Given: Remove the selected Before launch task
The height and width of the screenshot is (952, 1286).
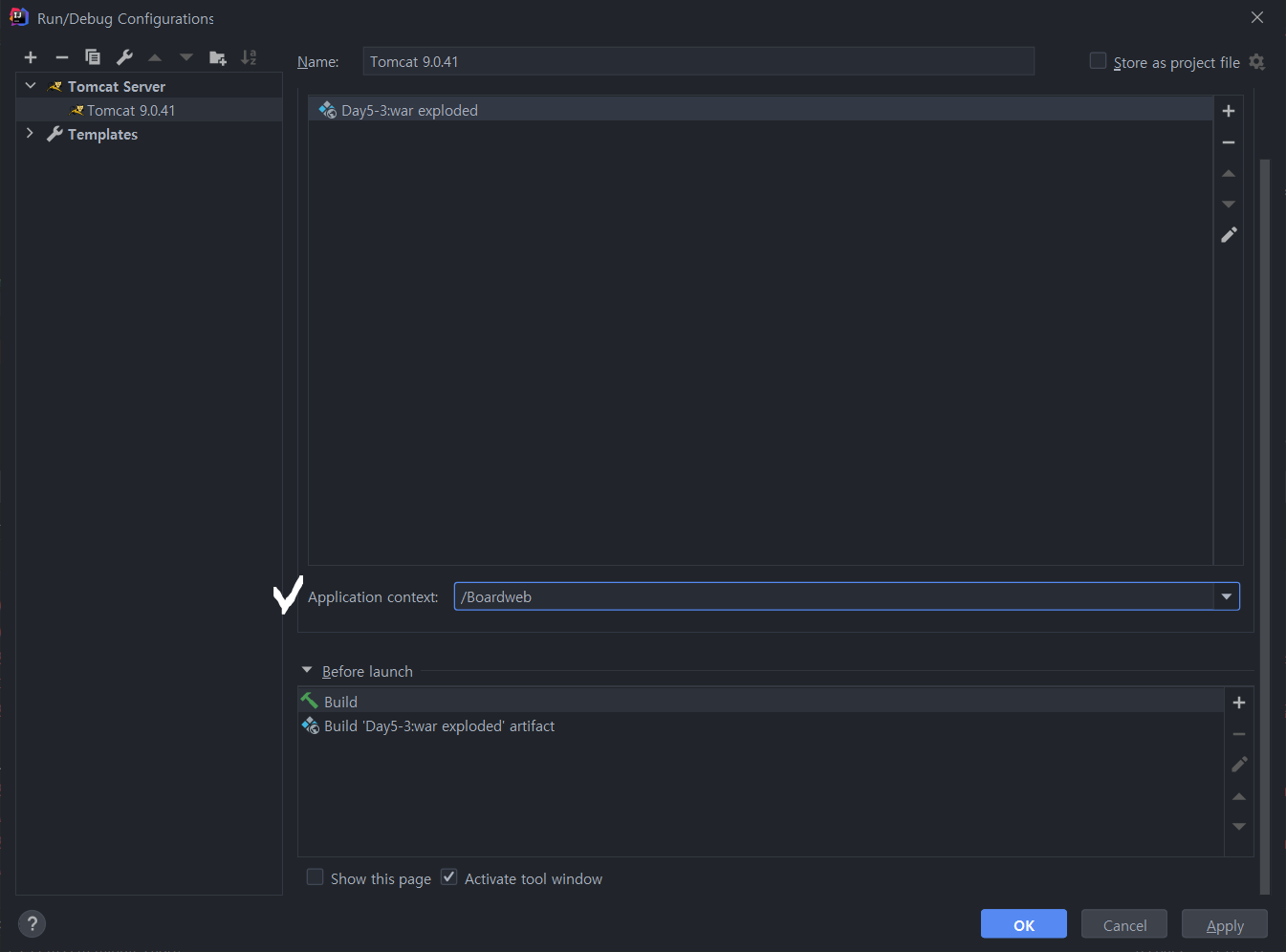Looking at the screenshot, I should click(1239, 734).
